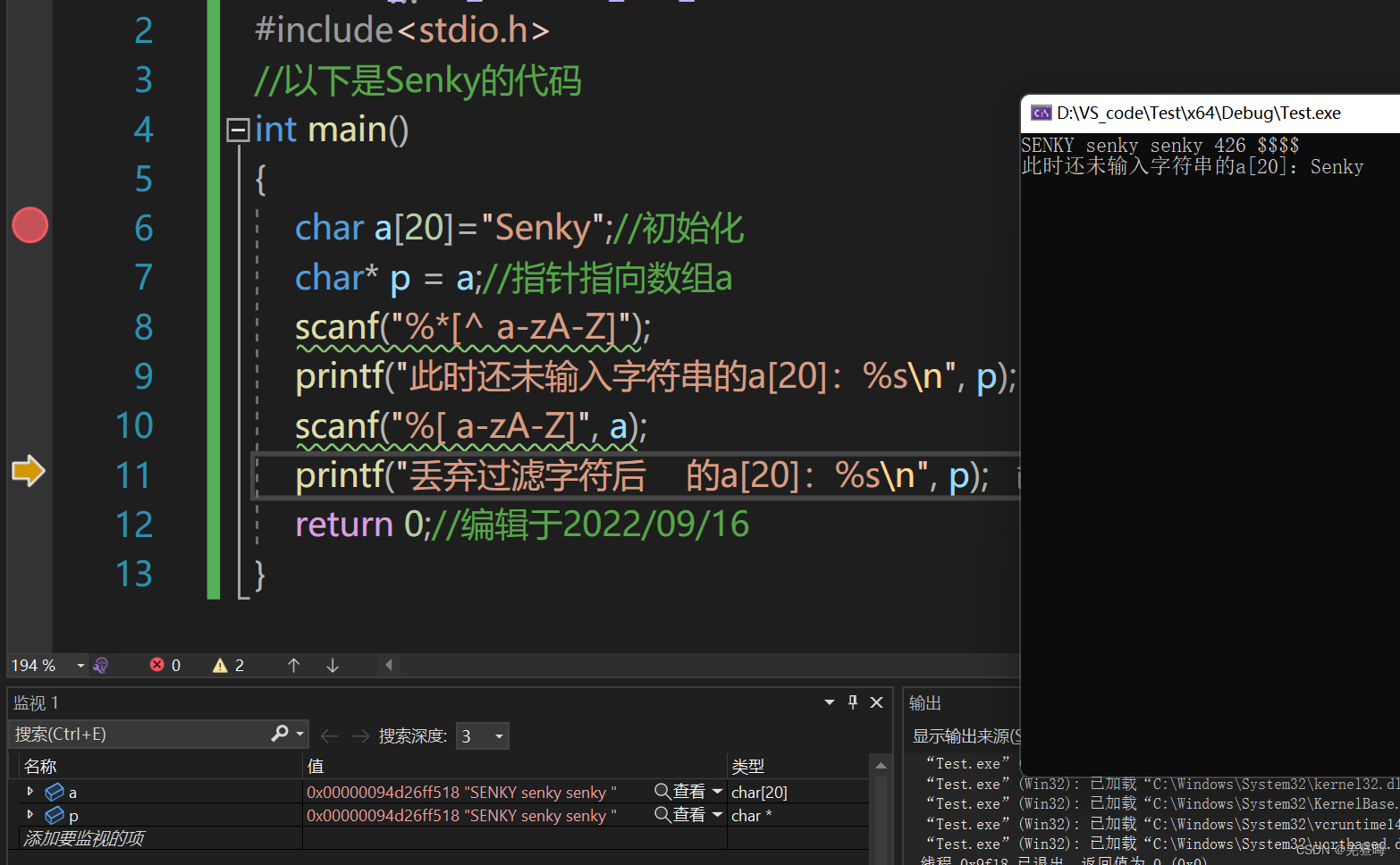Click the cube icon for variable a
Image resolution: width=1400 pixels, height=865 pixels.
click(x=55, y=792)
